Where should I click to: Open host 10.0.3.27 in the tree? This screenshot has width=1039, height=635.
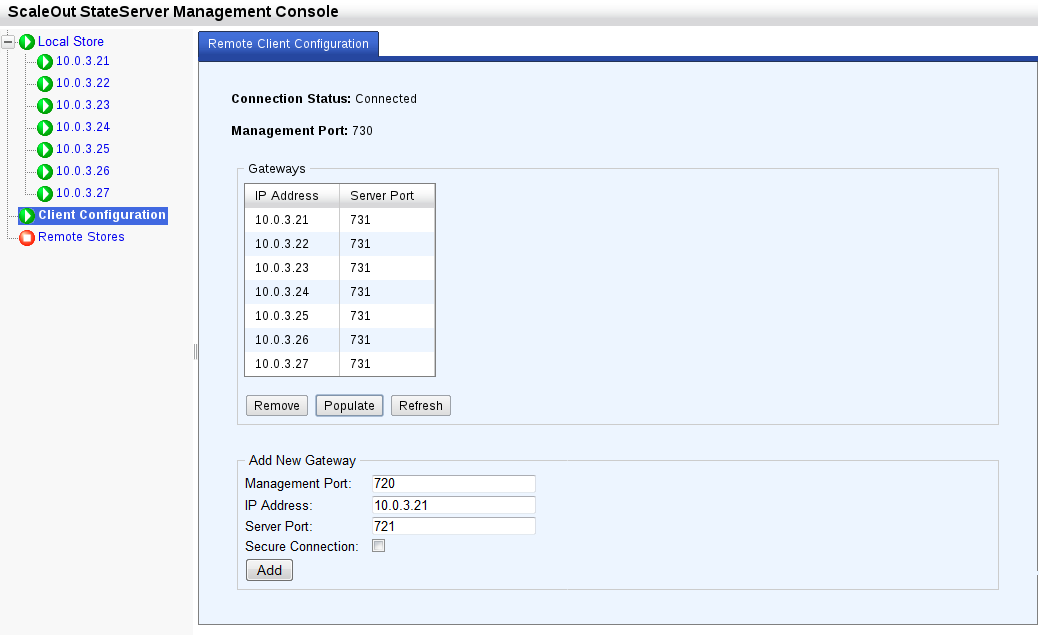83,192
